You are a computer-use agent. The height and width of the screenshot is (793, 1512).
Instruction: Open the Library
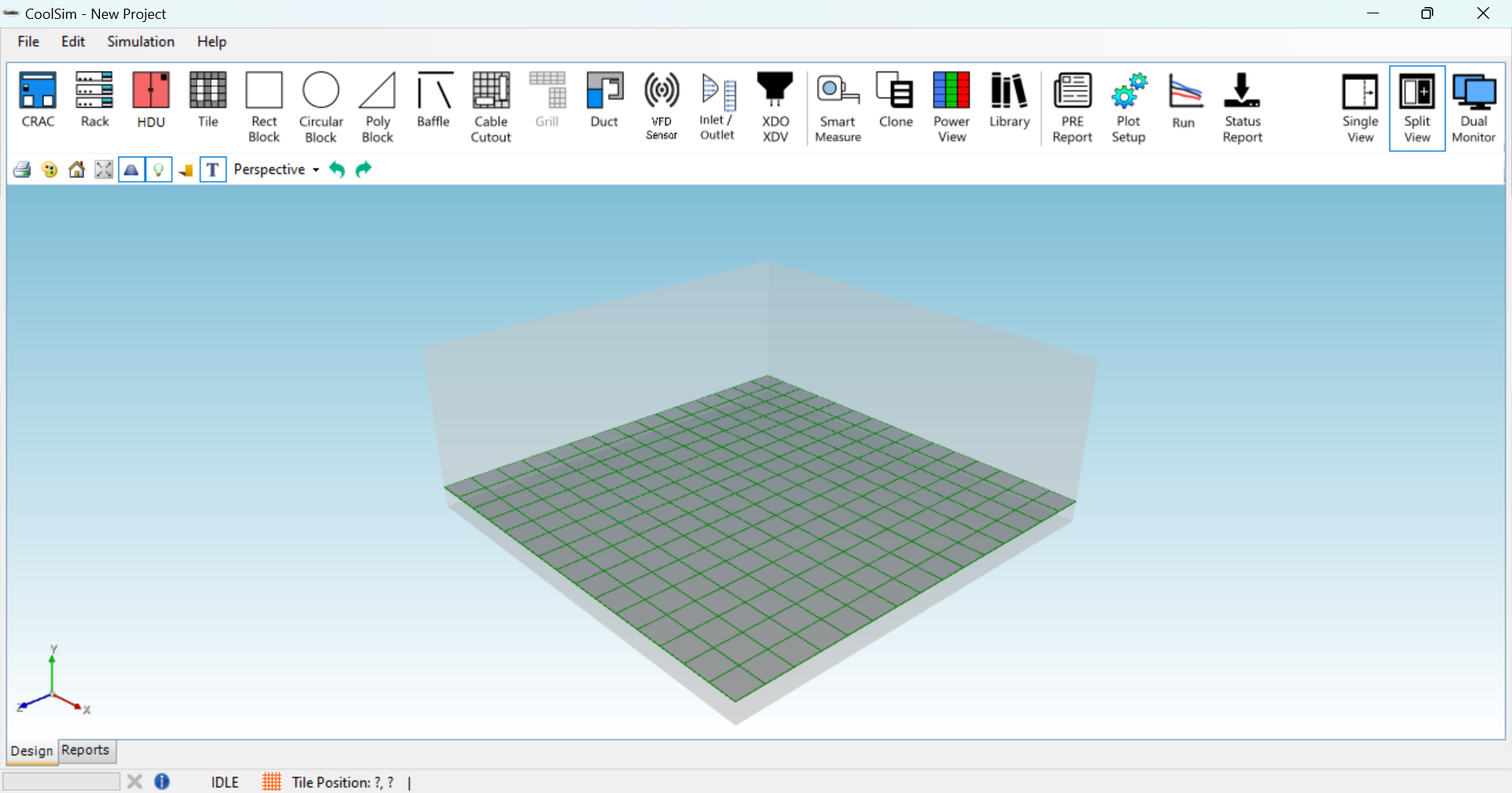(1009, 102)
